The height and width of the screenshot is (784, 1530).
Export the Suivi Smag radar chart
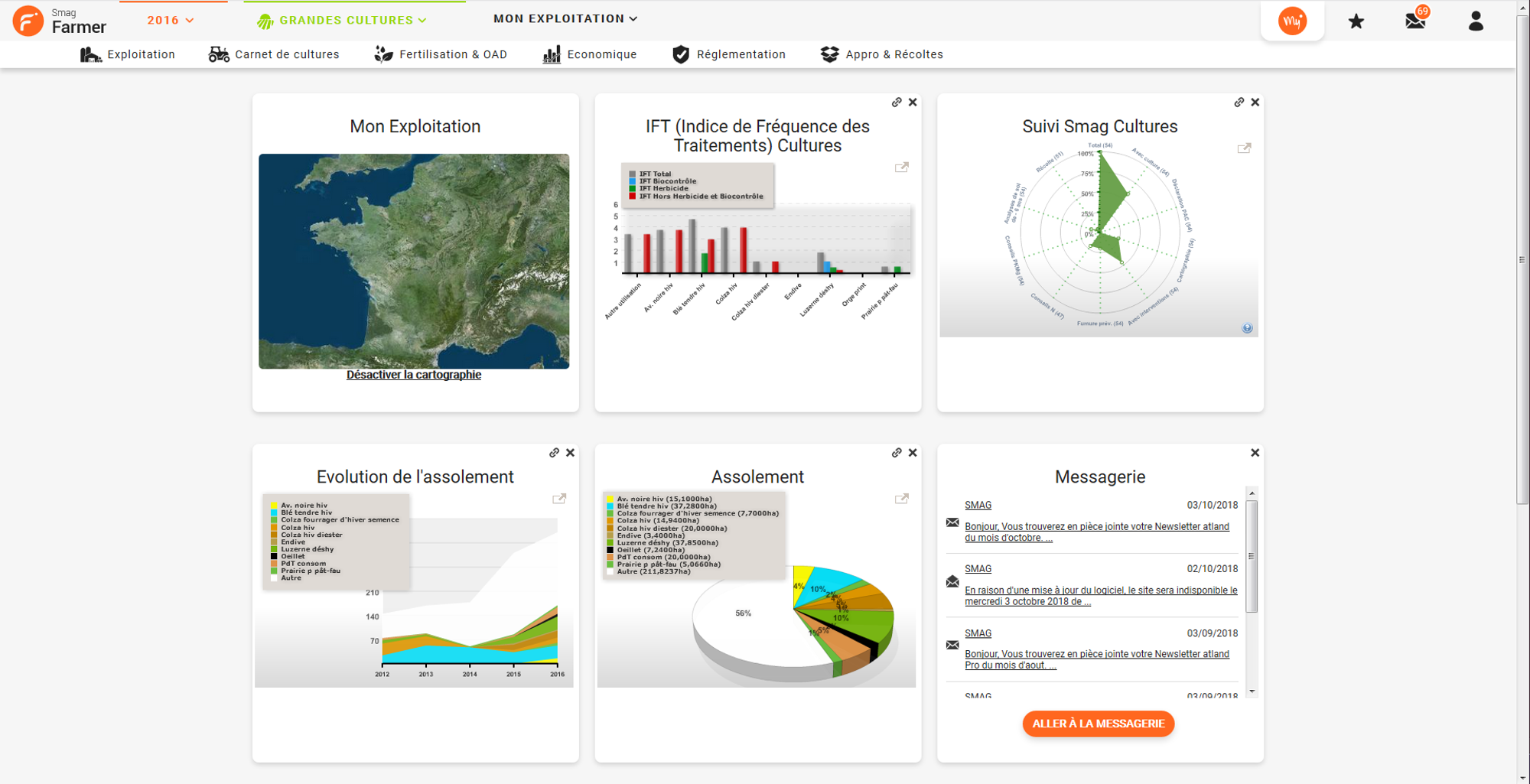(x=1245, y=148)
